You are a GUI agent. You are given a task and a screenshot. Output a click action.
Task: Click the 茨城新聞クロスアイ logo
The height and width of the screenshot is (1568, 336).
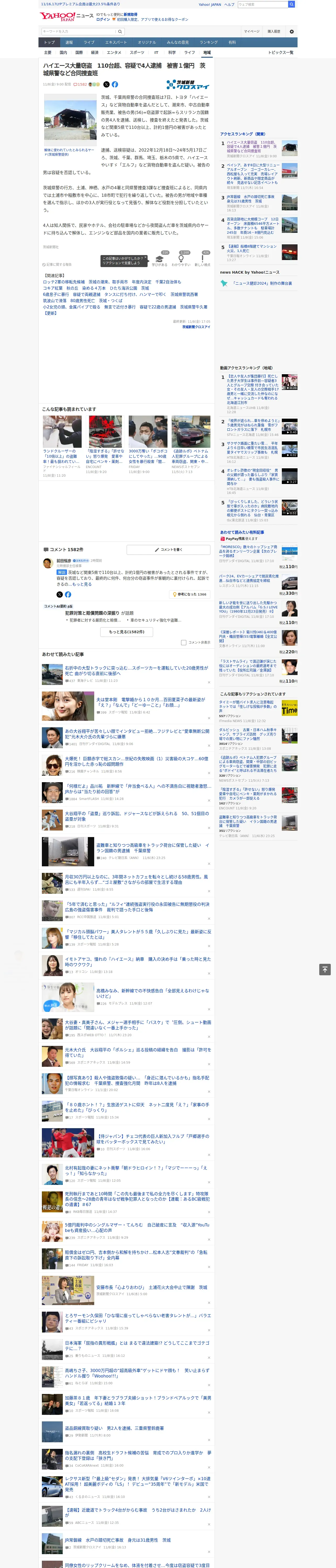click(188, 85)
